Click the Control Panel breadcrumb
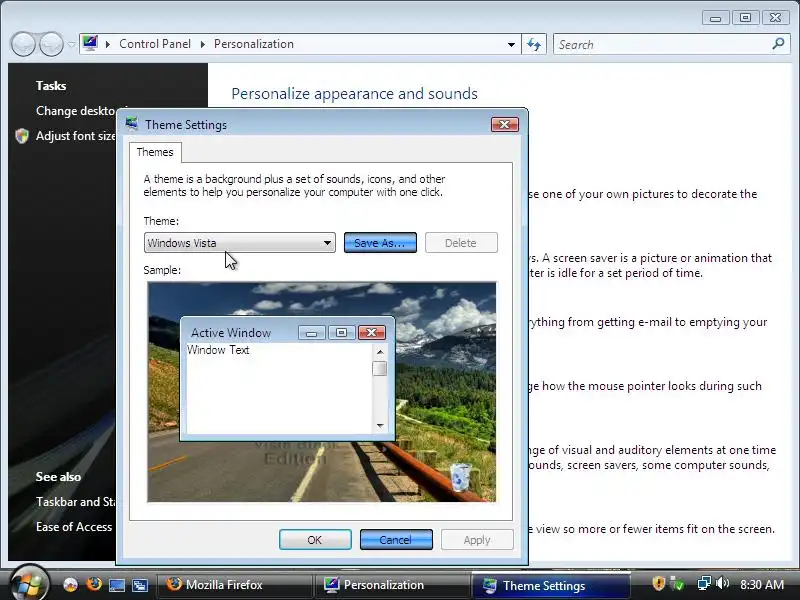The image size is (800, 600). [155, 44]
